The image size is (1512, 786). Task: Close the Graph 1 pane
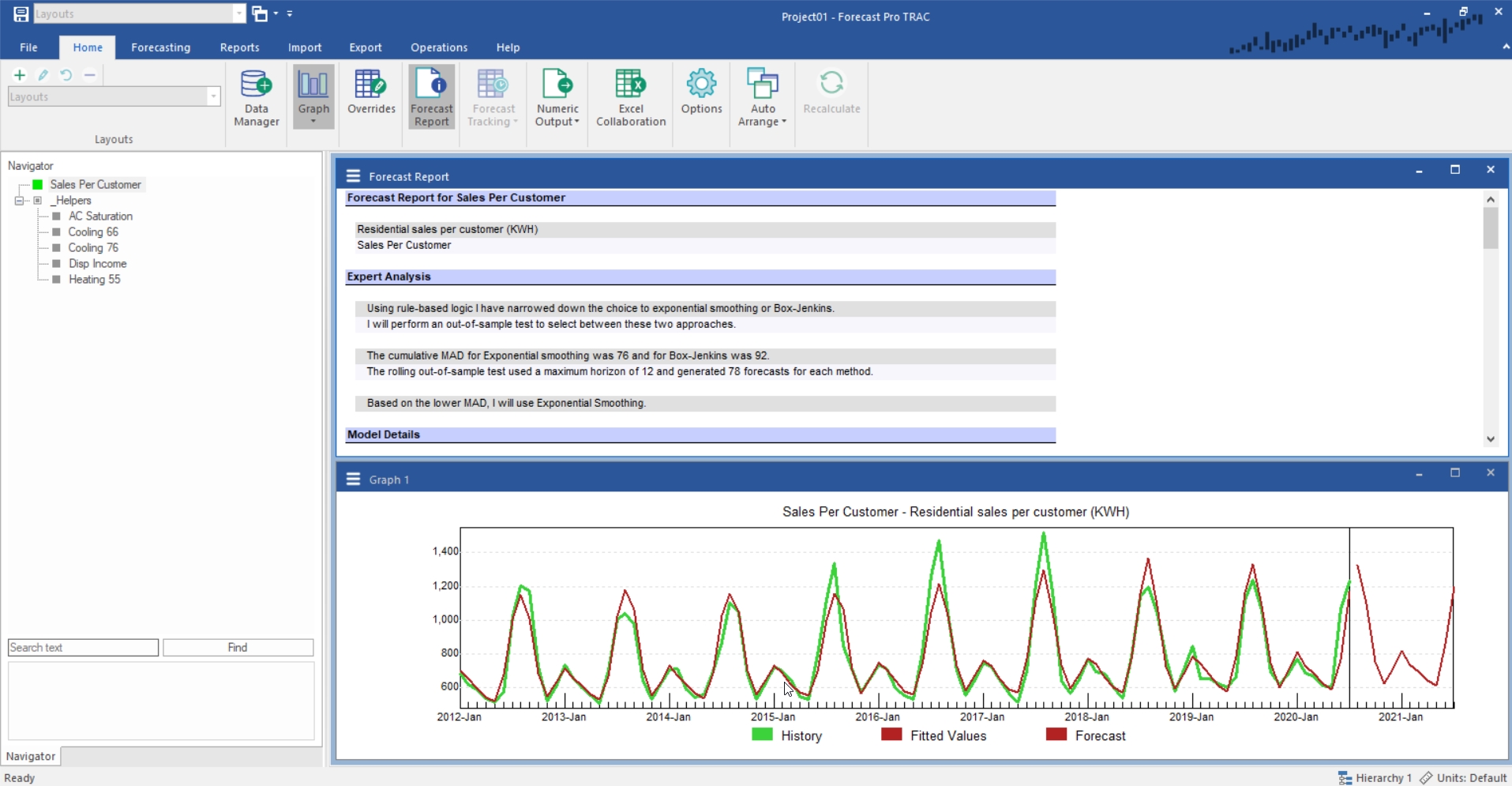point(1491,473)
